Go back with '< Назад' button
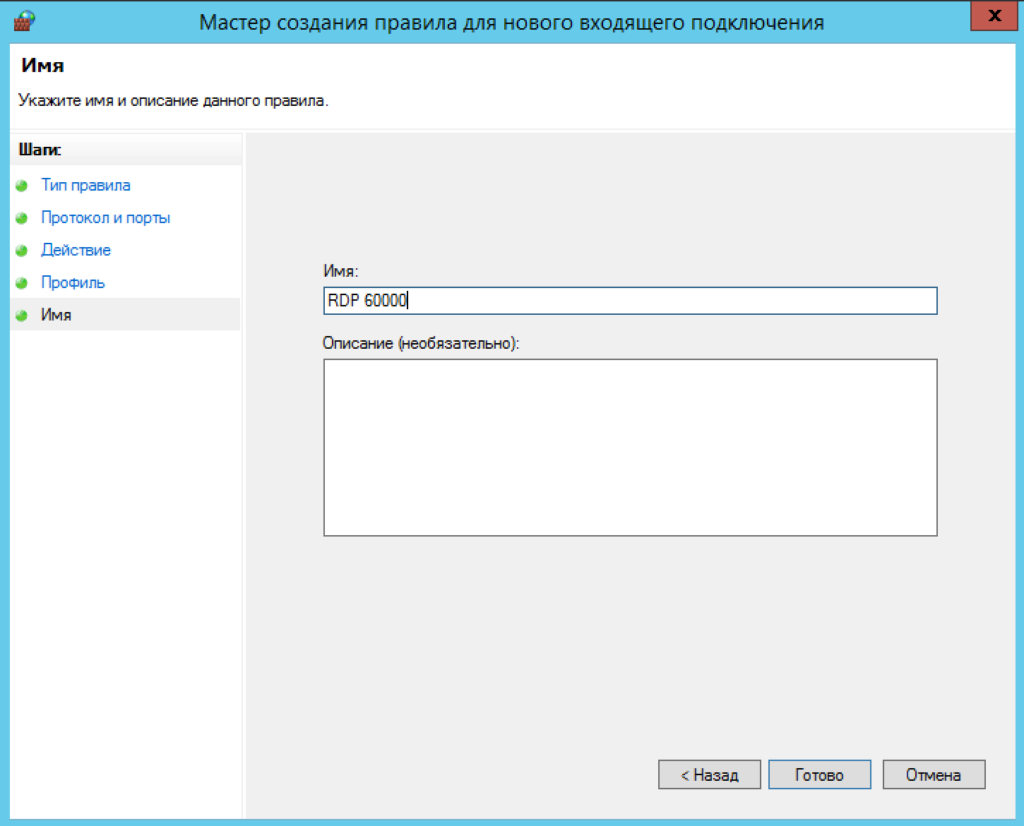The width and height of the screenshot is (1024, 826). click(x=709, y=774)
